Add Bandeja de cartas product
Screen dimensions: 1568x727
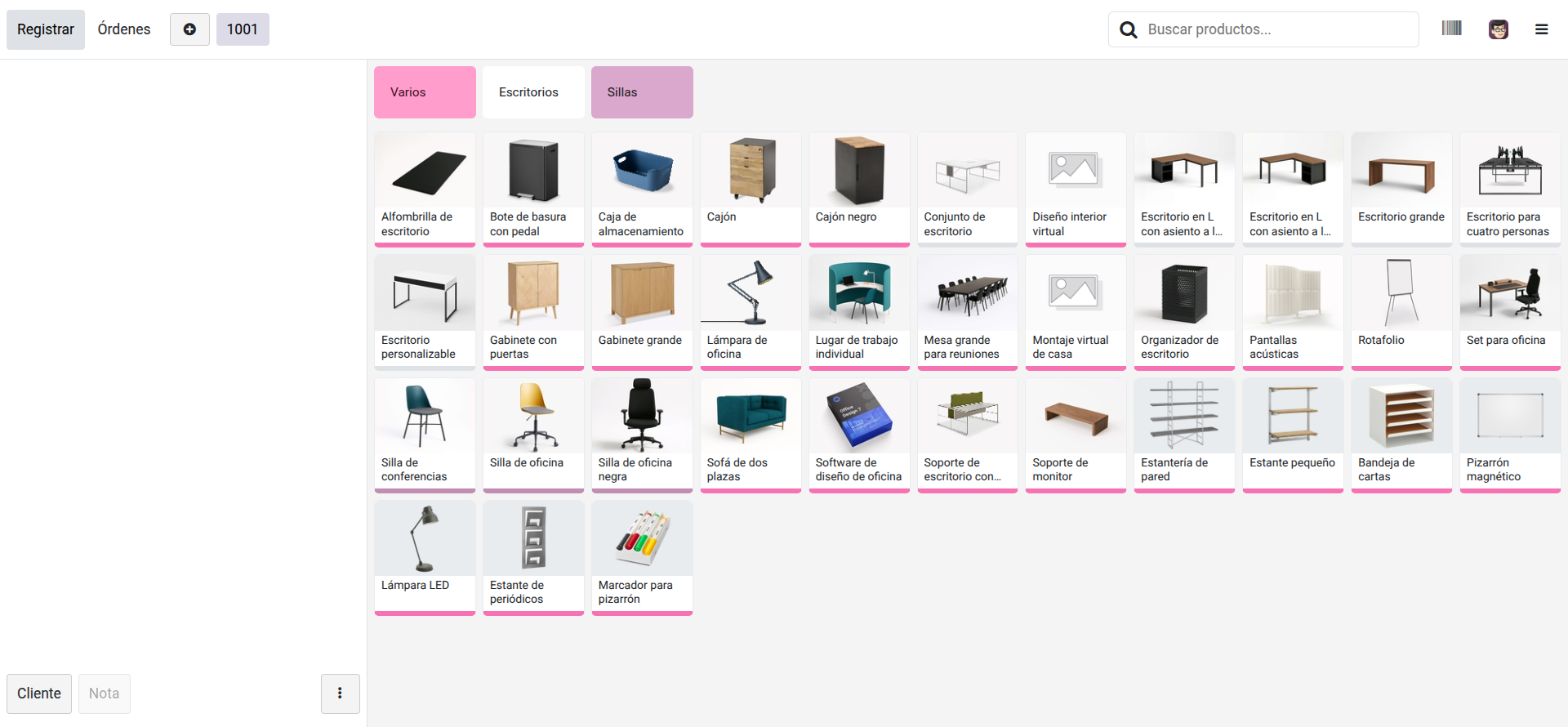[x=1401, y=435]
